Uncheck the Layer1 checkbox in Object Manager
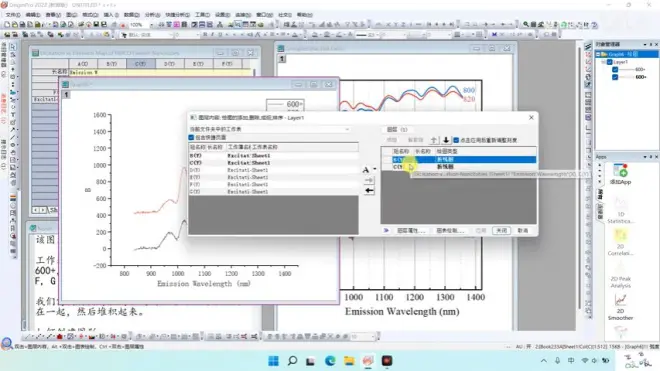 (x=609, y=62)
